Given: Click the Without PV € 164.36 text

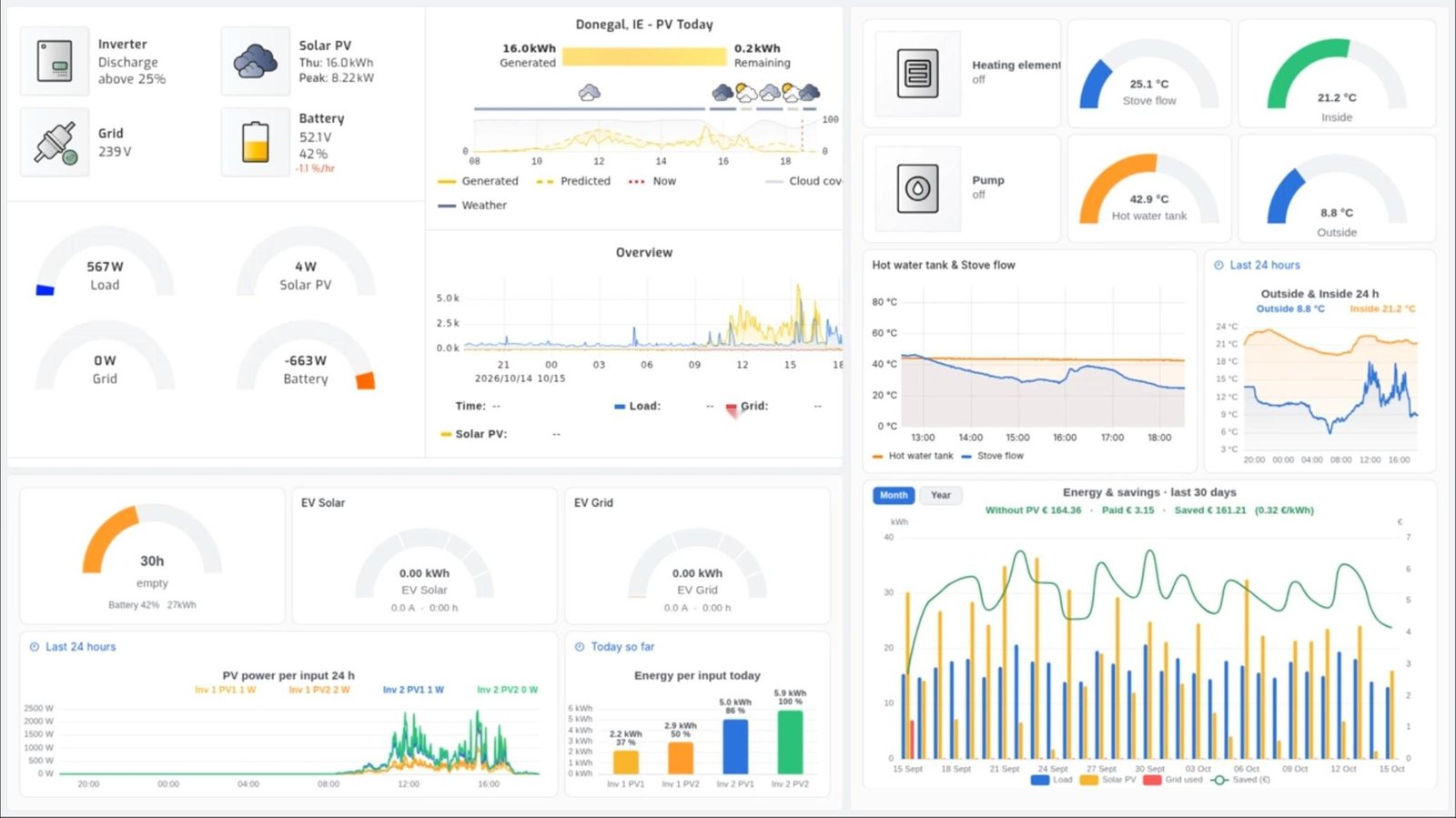Looking at the screenshot, I should tap(1034, 510).
